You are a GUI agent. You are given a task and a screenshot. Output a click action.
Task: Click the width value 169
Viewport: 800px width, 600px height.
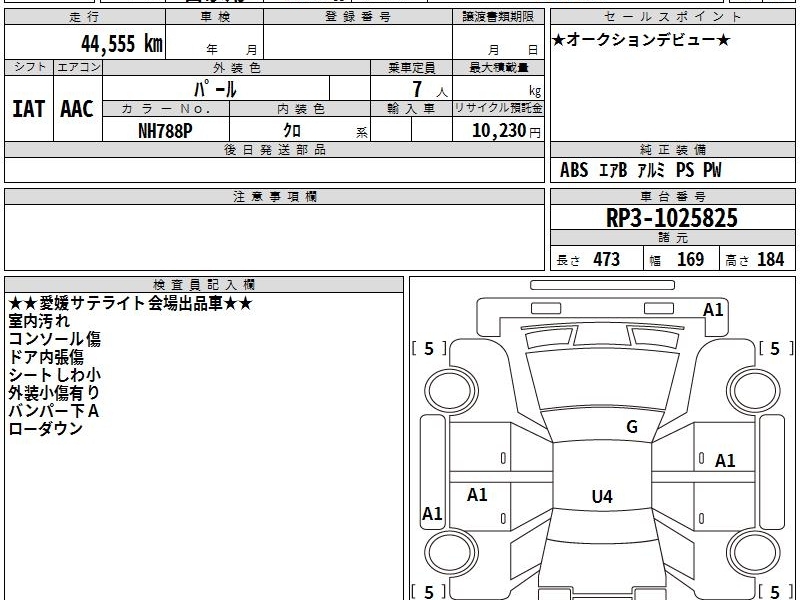[x=690, y=259]
